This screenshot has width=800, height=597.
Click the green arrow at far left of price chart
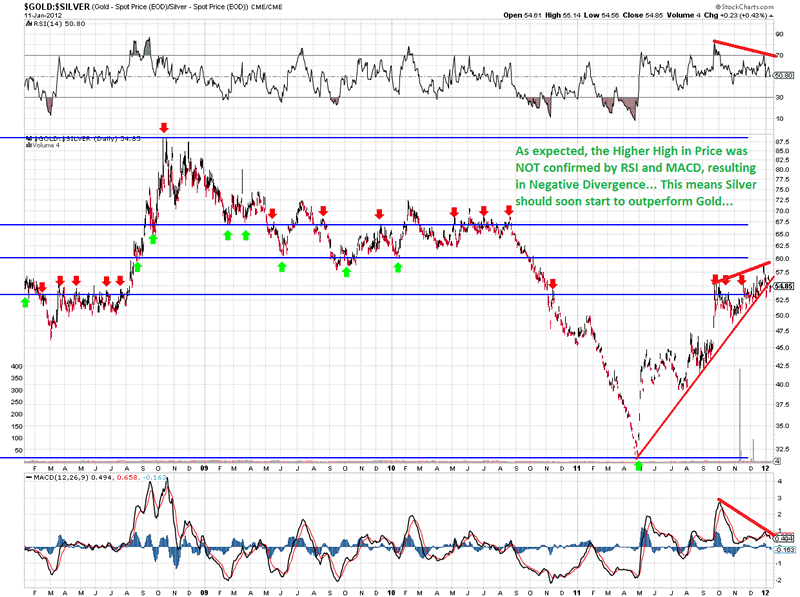pyautogui.click(x=25, y=301)
